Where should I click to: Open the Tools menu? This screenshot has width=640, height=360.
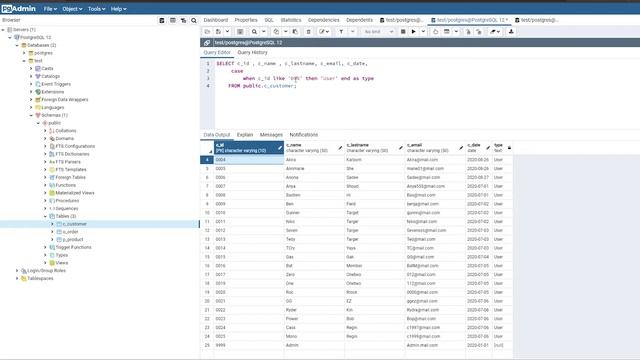[96, 9]
